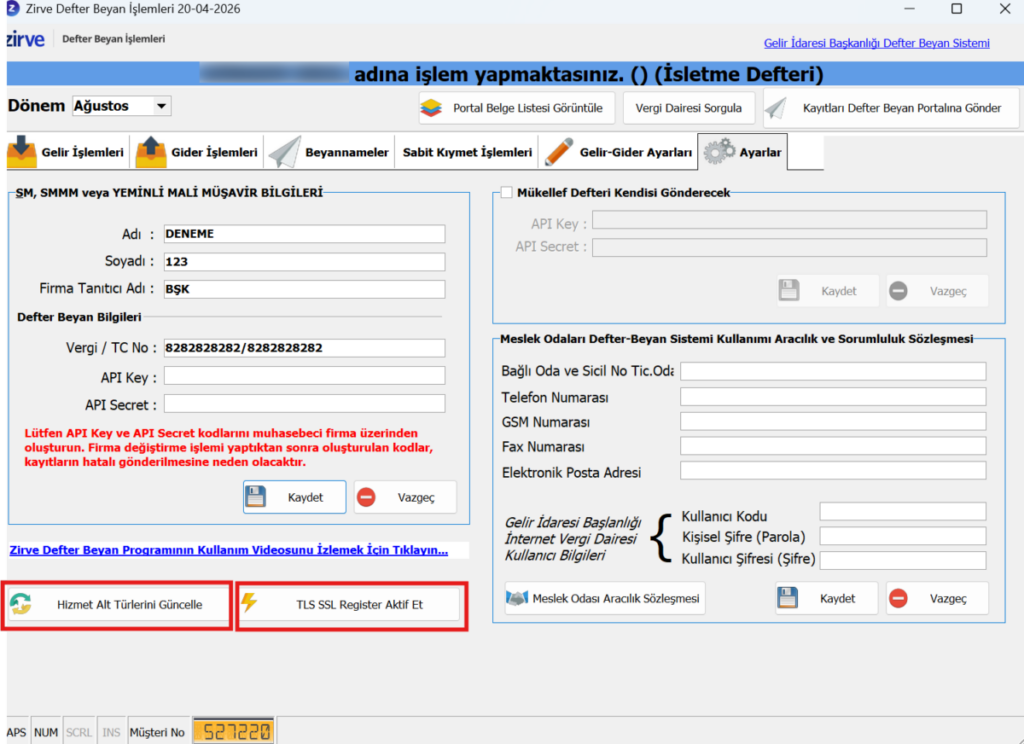Viewport: 1024px width, 744px height.
Task: Click the NUM indicator in status bar
Action: [46, 732]
